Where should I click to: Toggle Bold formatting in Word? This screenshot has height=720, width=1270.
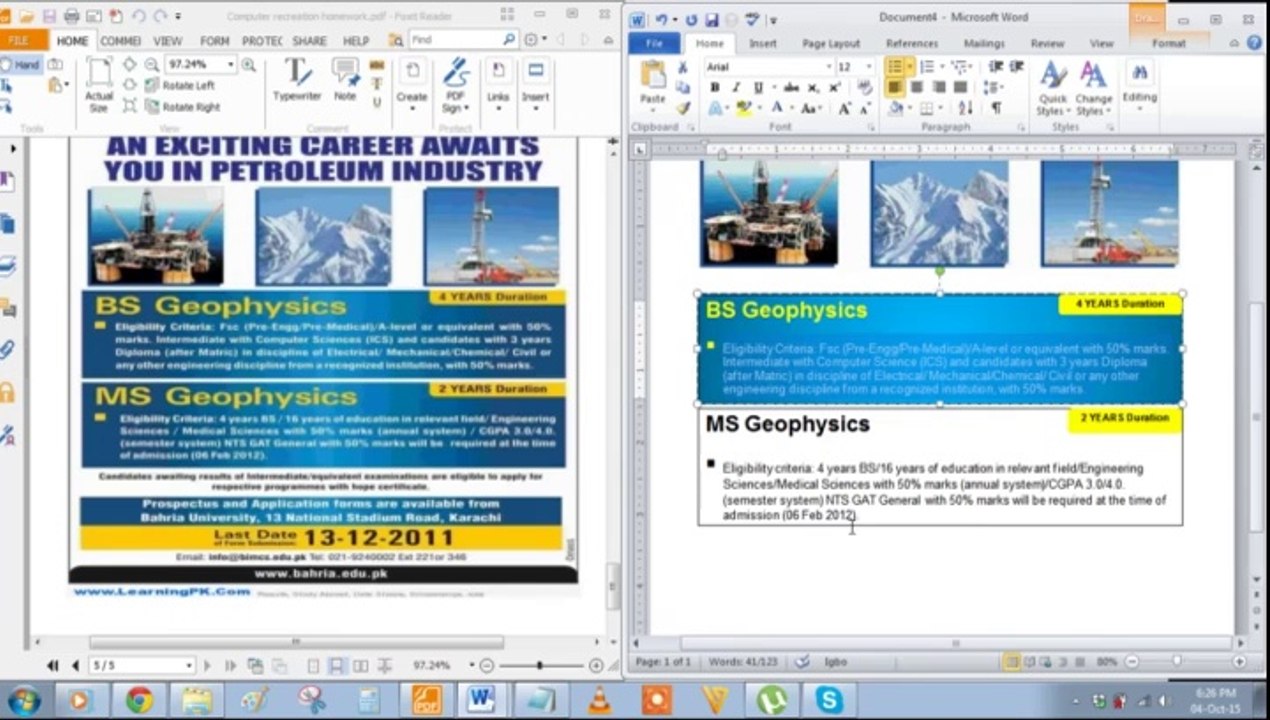tap(715, 88)
